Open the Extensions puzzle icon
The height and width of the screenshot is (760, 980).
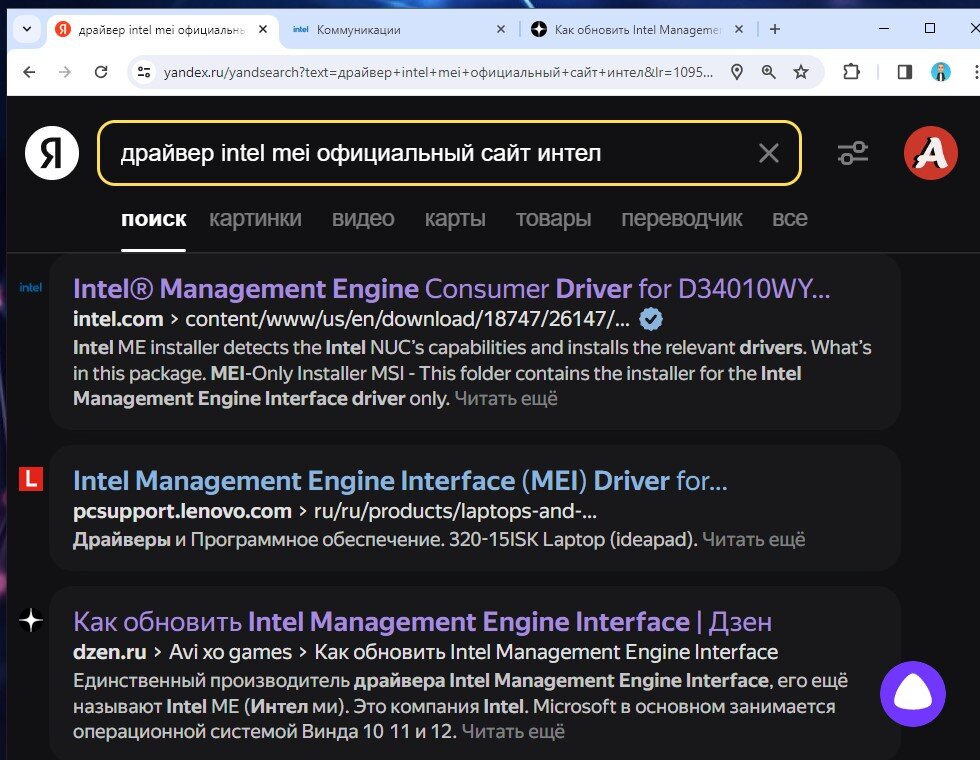point(851,72)
